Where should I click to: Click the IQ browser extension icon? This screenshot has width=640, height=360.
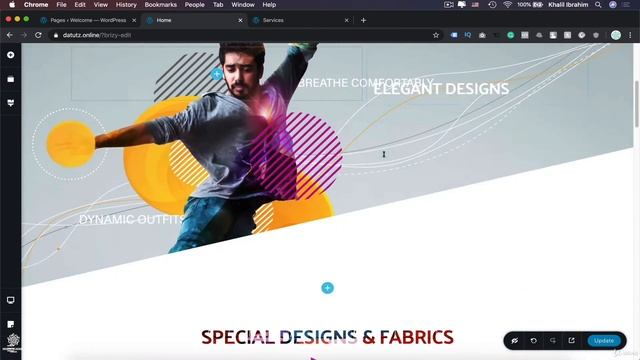pyautogui.click(x=468, y=35)
